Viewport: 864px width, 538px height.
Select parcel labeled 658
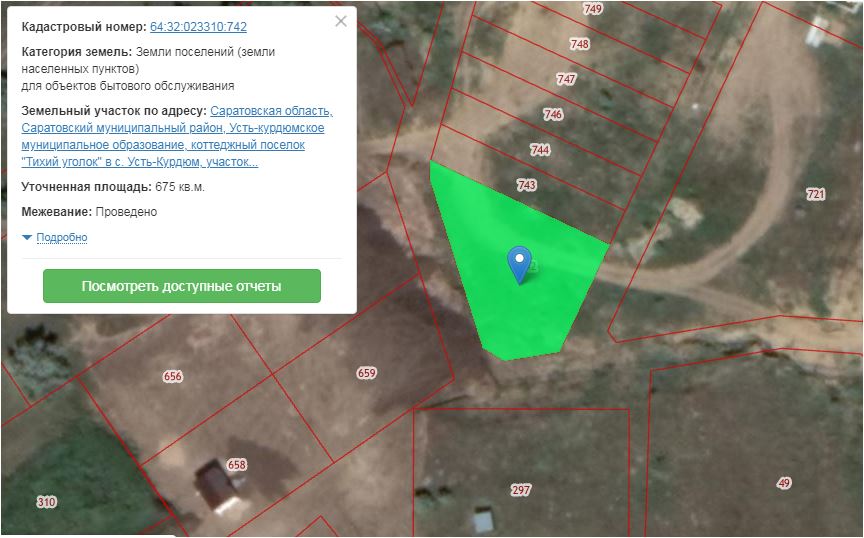pyautogui.click(x=236, y=465)
